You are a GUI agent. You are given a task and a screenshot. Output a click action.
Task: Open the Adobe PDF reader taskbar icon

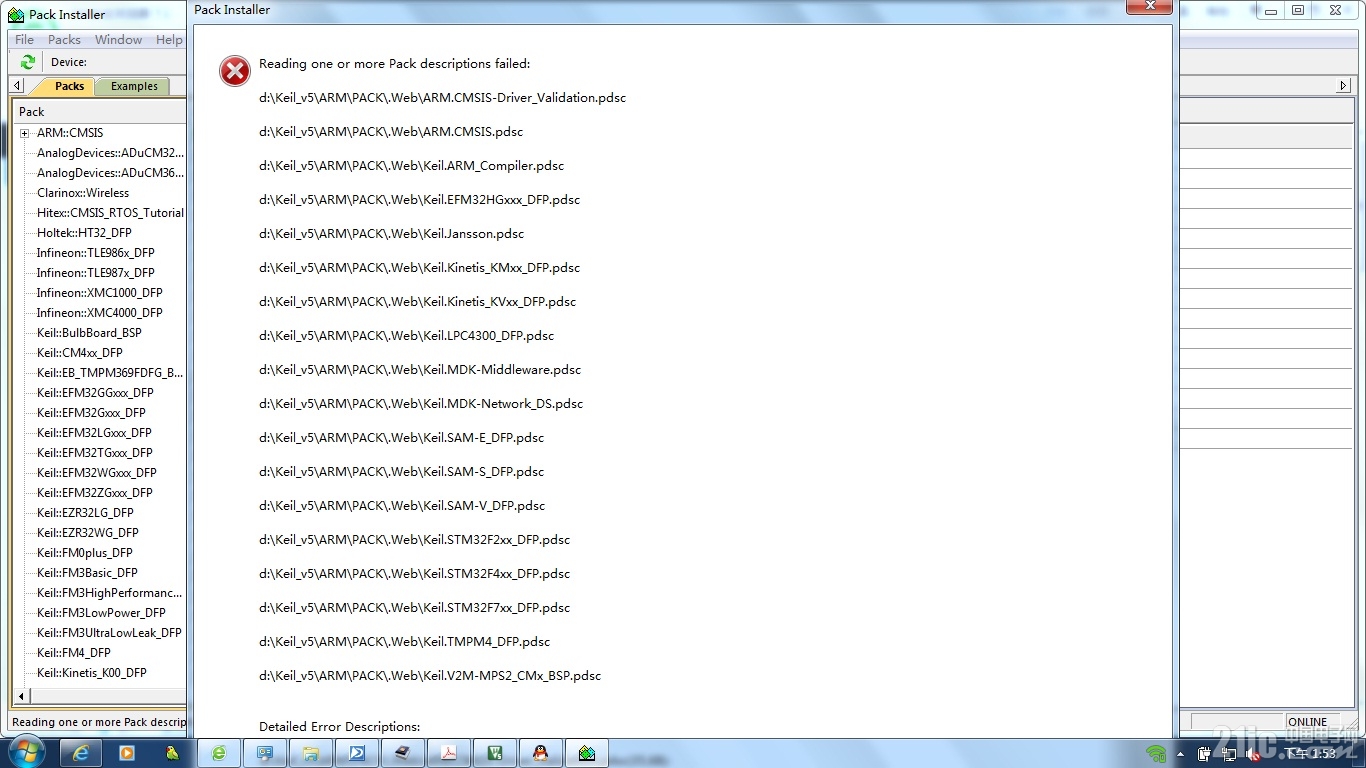(449, 753)
